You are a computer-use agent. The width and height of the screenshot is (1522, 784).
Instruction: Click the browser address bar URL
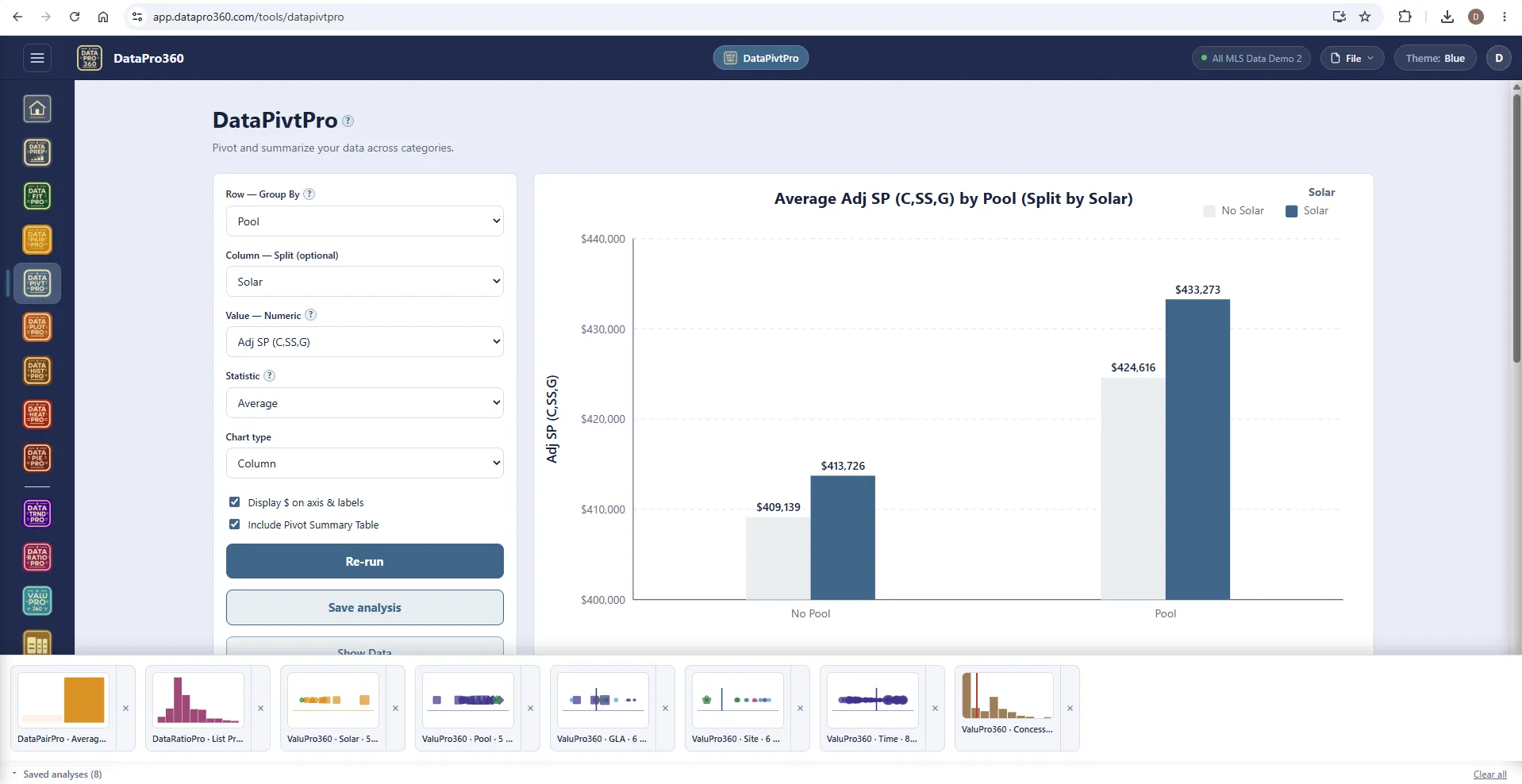coord(248,17)
